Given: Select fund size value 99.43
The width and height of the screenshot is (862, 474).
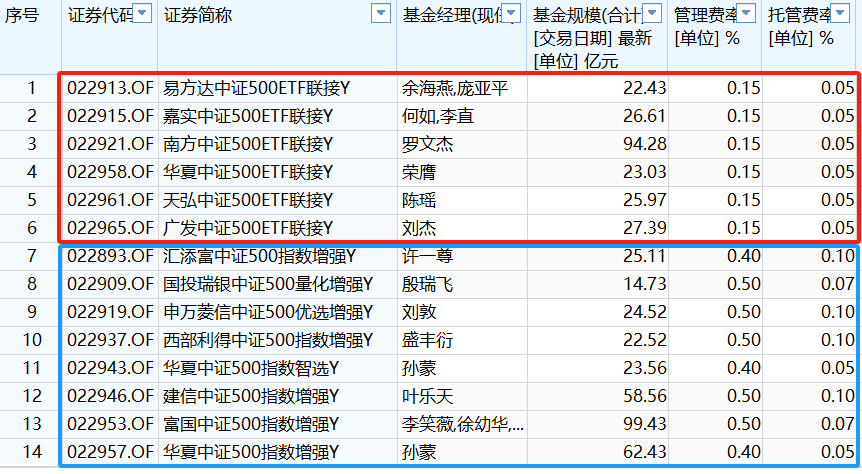Looking at the screenshot, I should (x=645, y=425).
